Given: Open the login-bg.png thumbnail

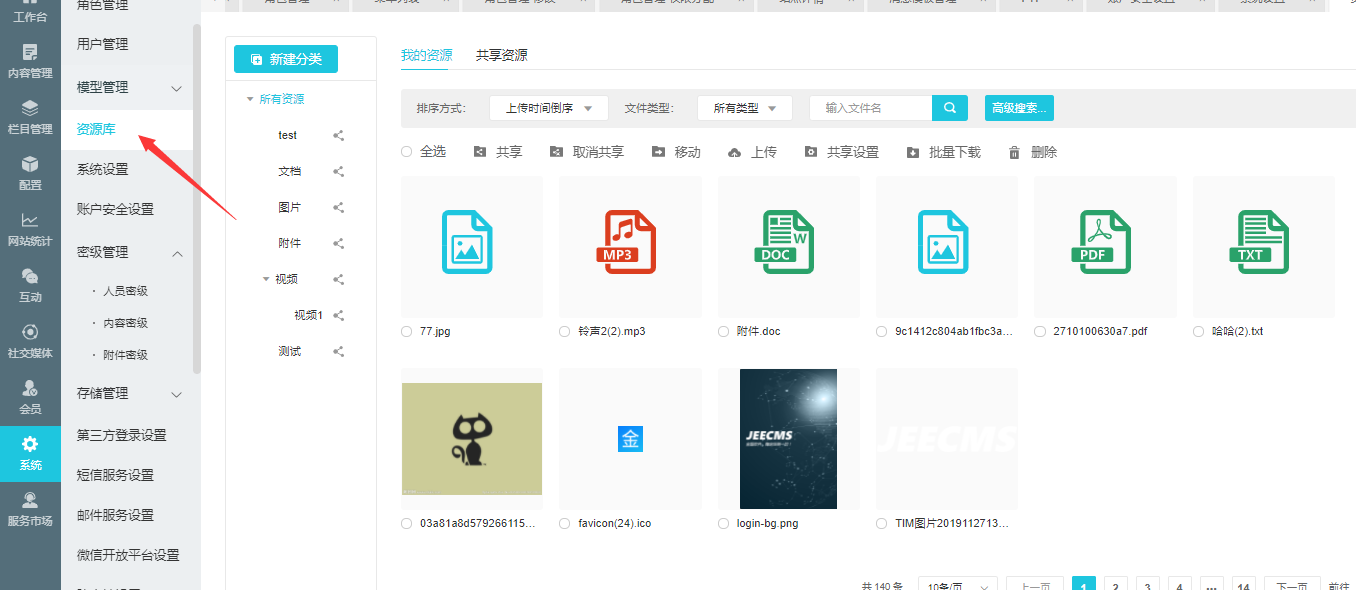Looking at the screenshot, I should pyautogui.click(x=788, y=439).
